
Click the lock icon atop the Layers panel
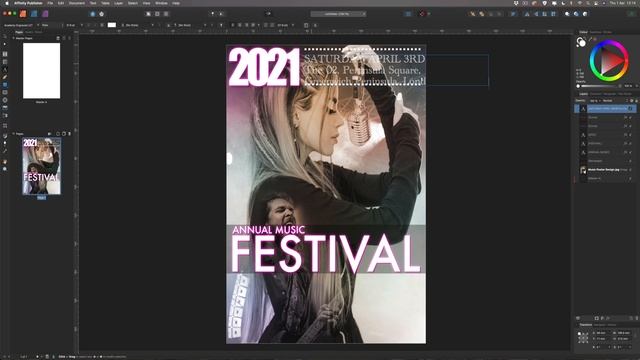click(x=636, y=100)
